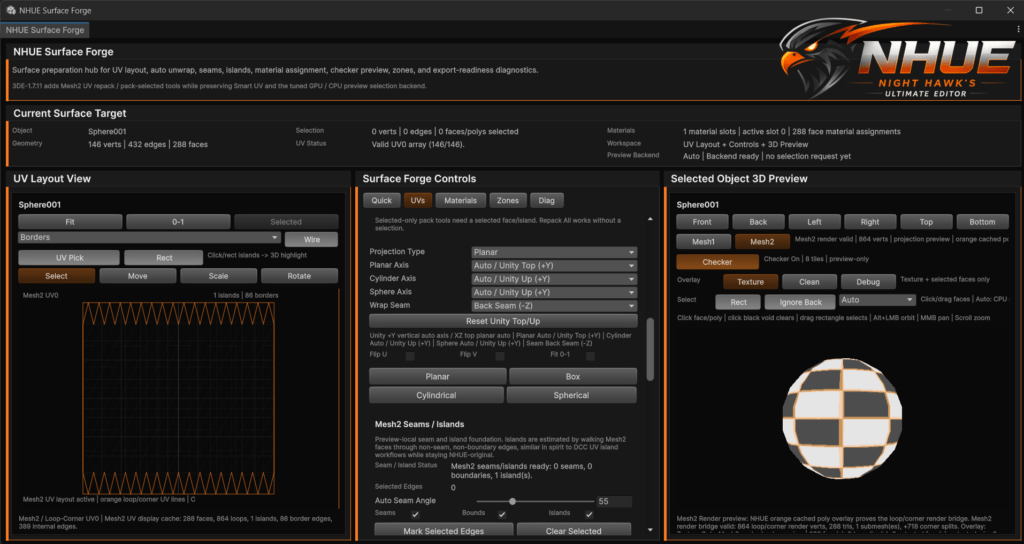This screenshot has height=544, width=1024.
Task: Activate the Scale tool
Action: coord(218,276)
